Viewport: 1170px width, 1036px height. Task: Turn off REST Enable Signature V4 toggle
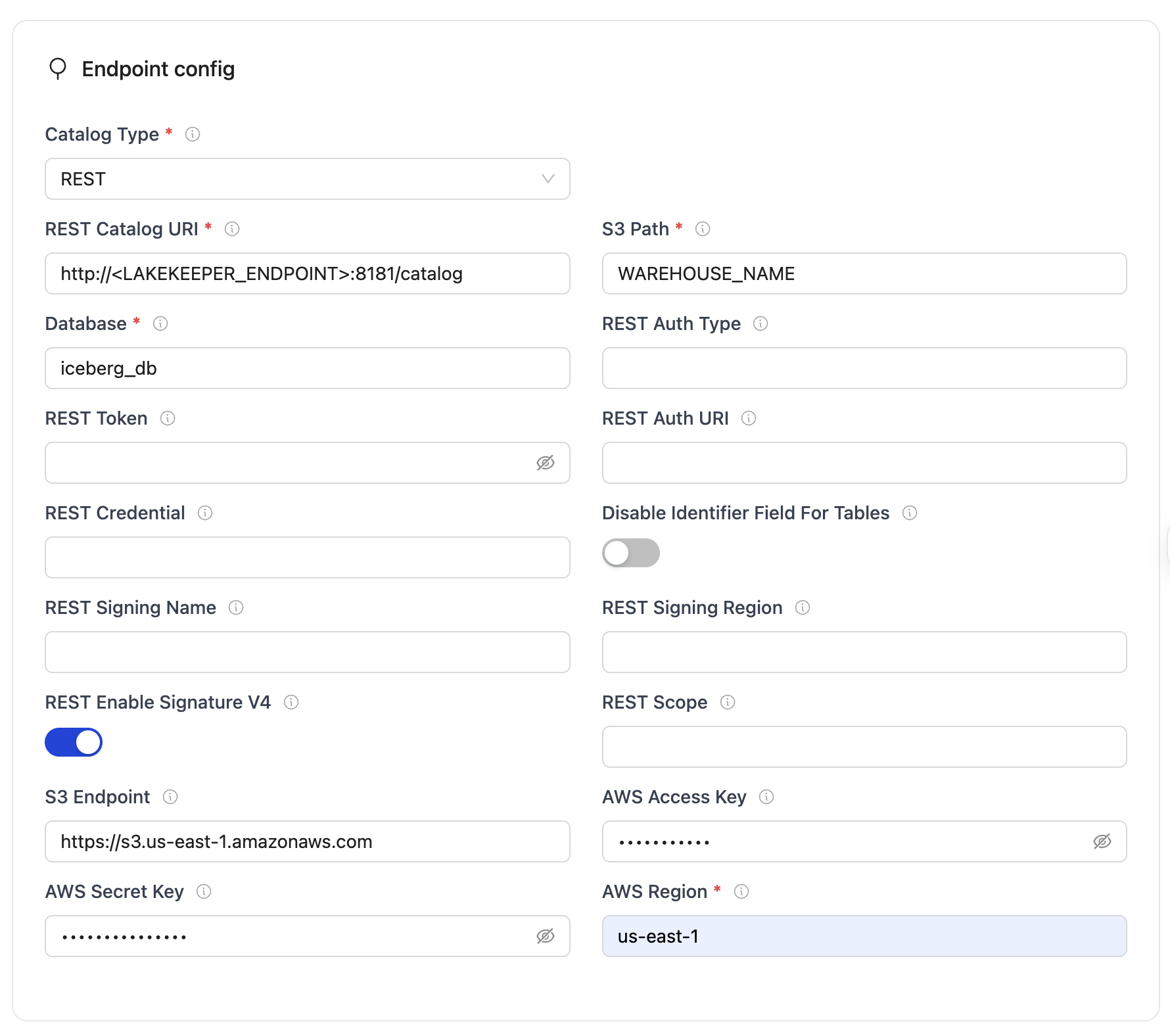74,742
